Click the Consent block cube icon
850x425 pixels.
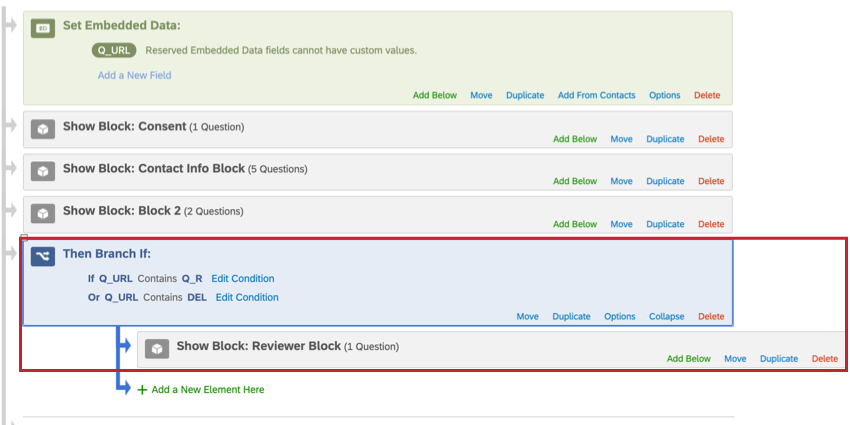(x=43, y=129)
